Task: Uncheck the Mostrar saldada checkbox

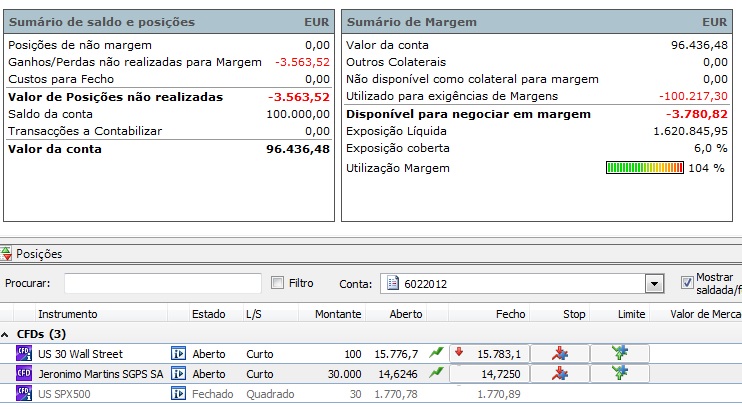Action: [x=687, y=283]
